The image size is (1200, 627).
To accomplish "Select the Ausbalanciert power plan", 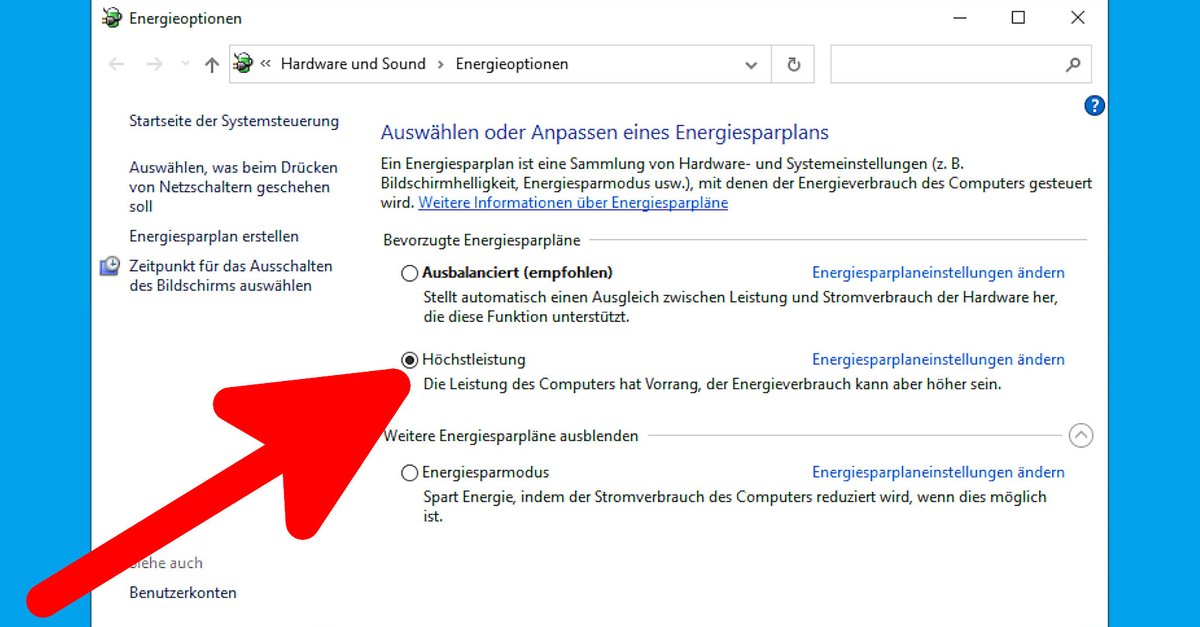I will coord(409,272).
